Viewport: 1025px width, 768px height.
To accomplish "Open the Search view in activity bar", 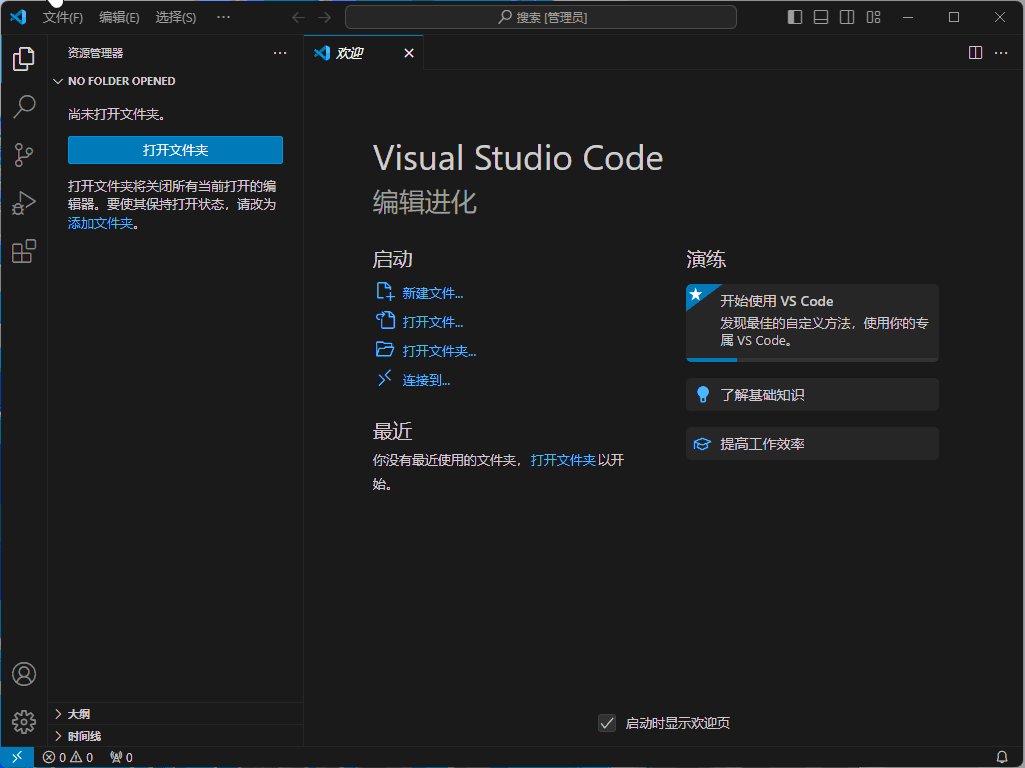I will [x=24, y=107].
